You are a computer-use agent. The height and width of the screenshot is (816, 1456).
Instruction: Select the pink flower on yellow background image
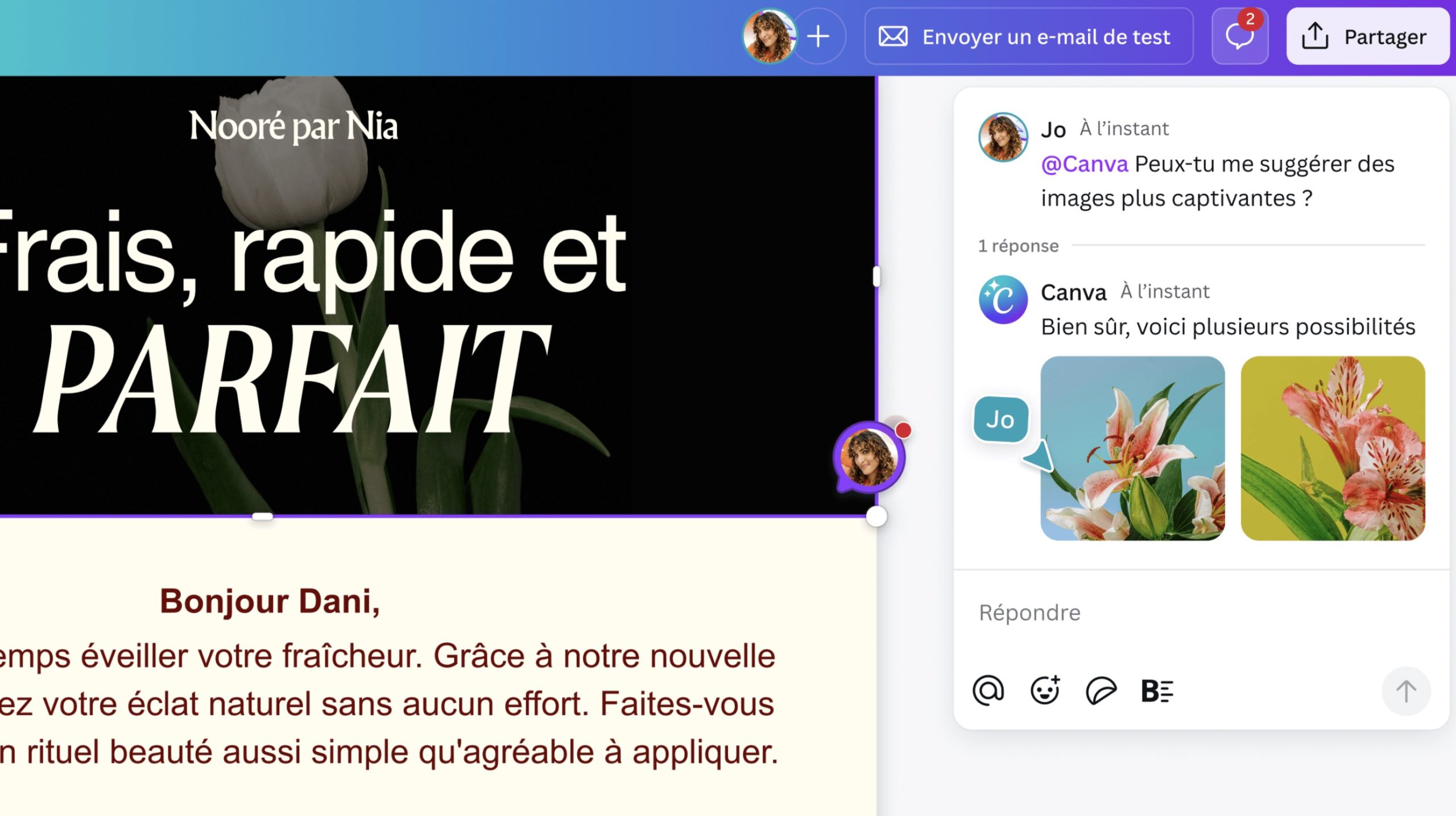1333,448
